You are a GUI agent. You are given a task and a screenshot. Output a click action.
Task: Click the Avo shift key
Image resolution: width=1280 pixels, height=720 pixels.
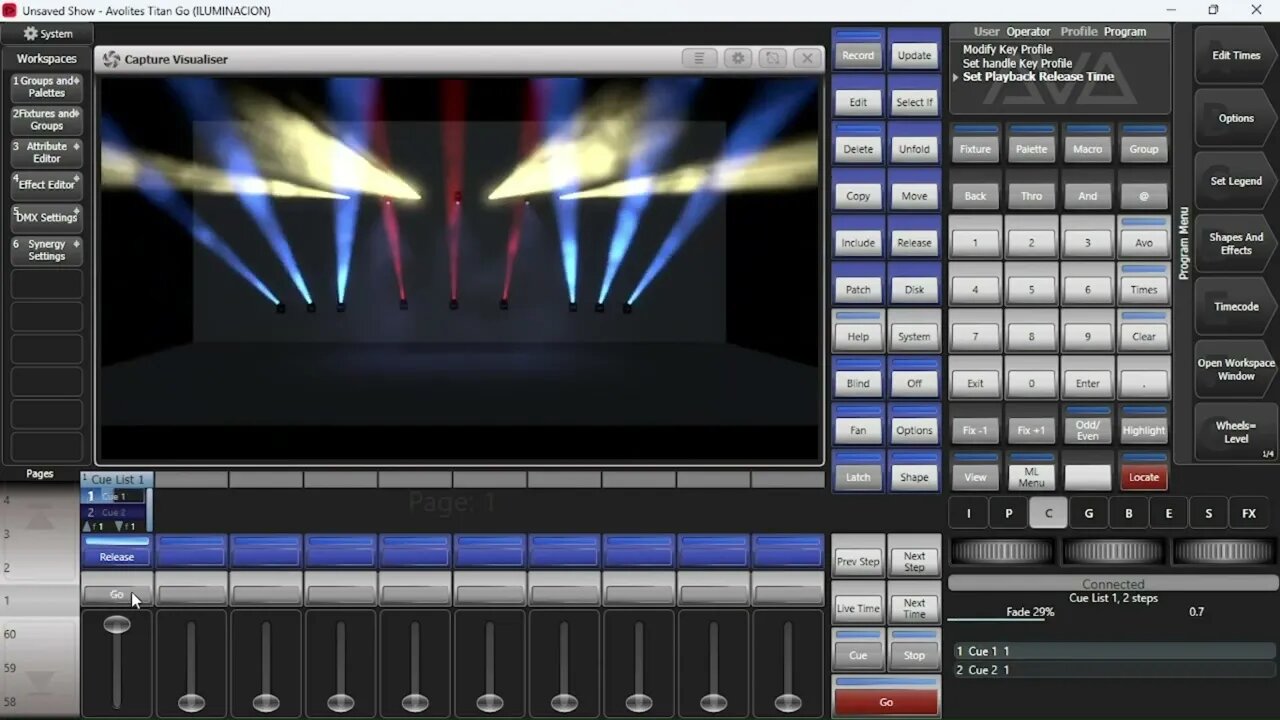point(1144,237)
